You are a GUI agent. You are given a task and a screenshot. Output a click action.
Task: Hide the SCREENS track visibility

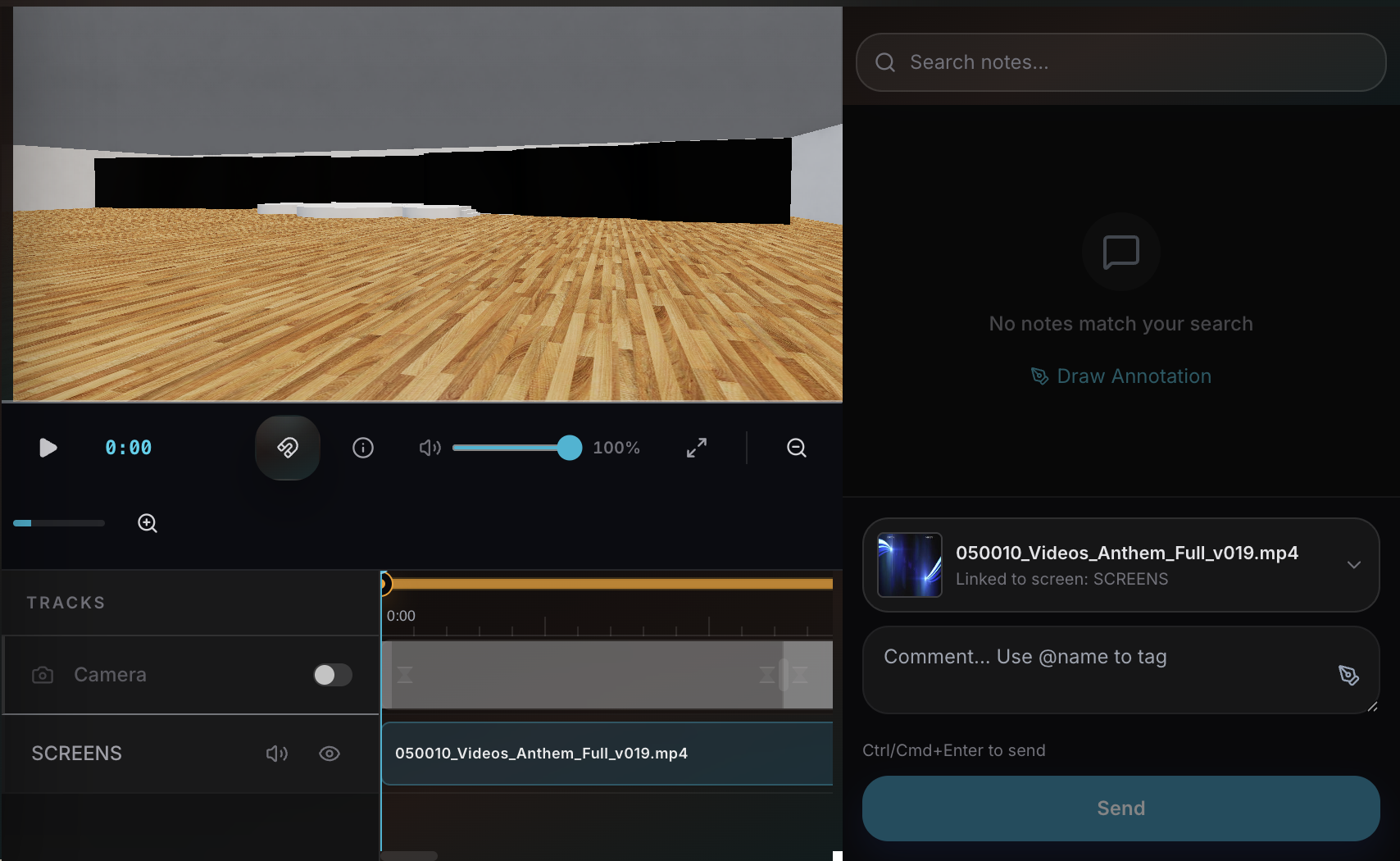tap(330, 754)
